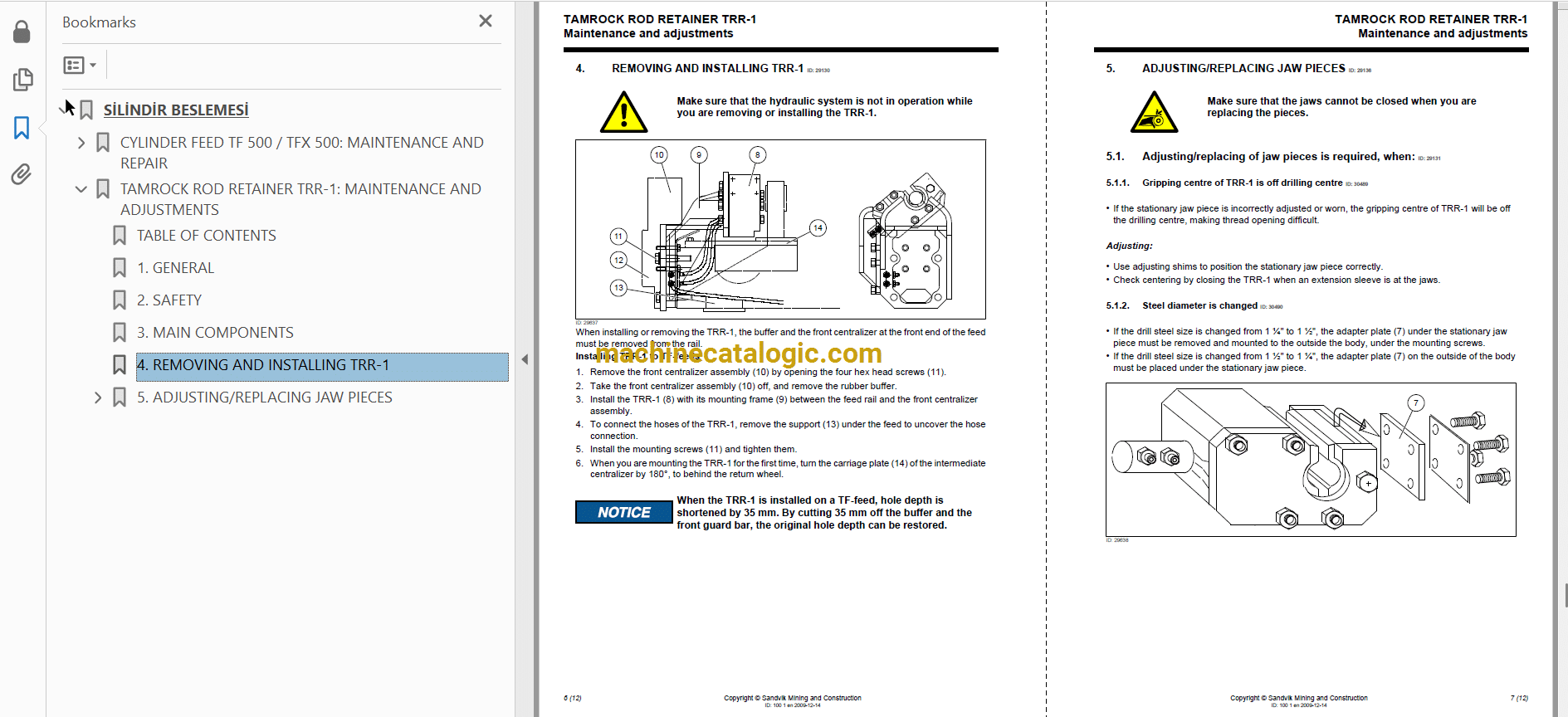This screenshot has height=717, width=1568.
Task: Click bookmark icon beside 2. SAFETY
Action: [120, 300]
